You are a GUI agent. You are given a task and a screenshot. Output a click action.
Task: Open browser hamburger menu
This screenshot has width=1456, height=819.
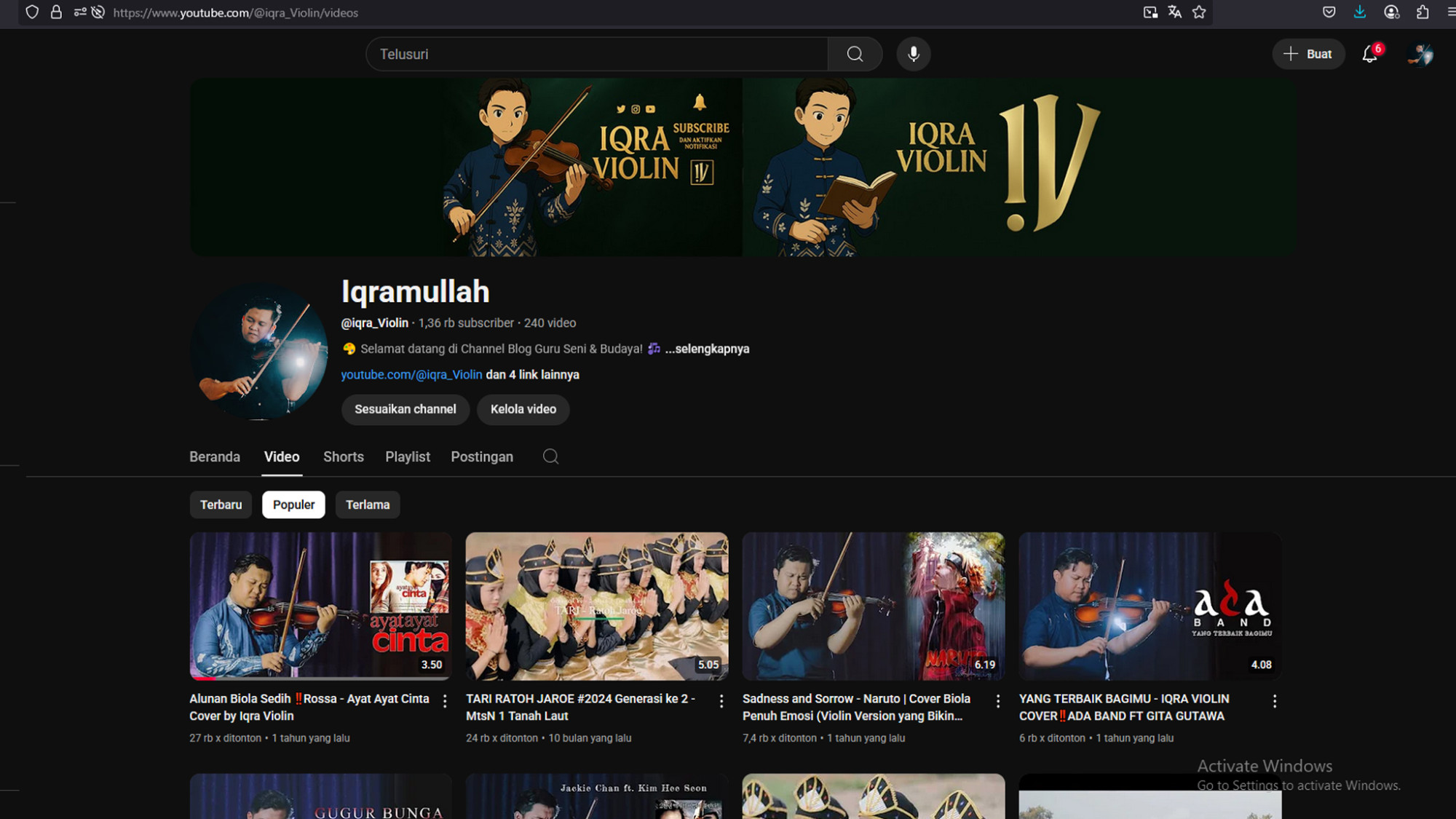click(x=1450, y=12)
